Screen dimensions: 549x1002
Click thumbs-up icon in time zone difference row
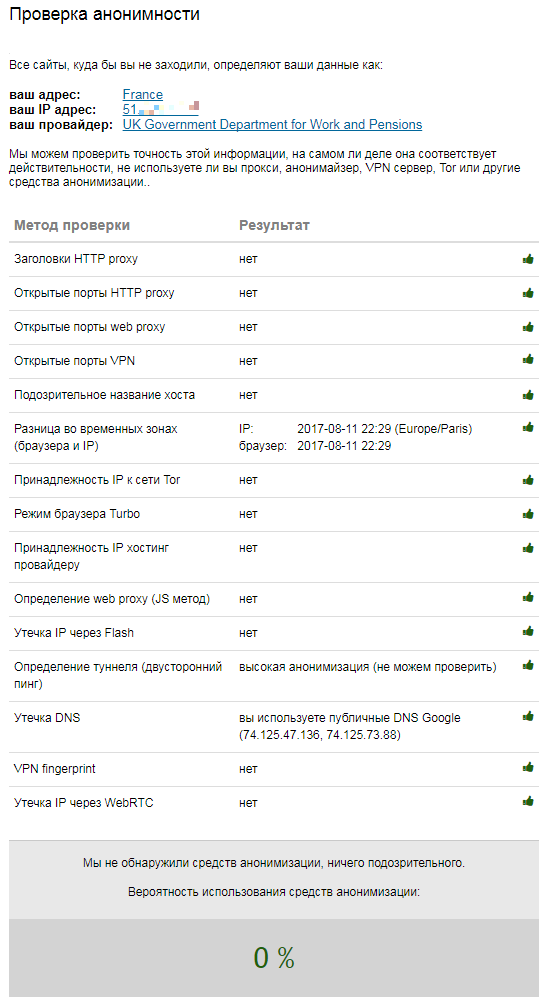[x=528, y=427]
